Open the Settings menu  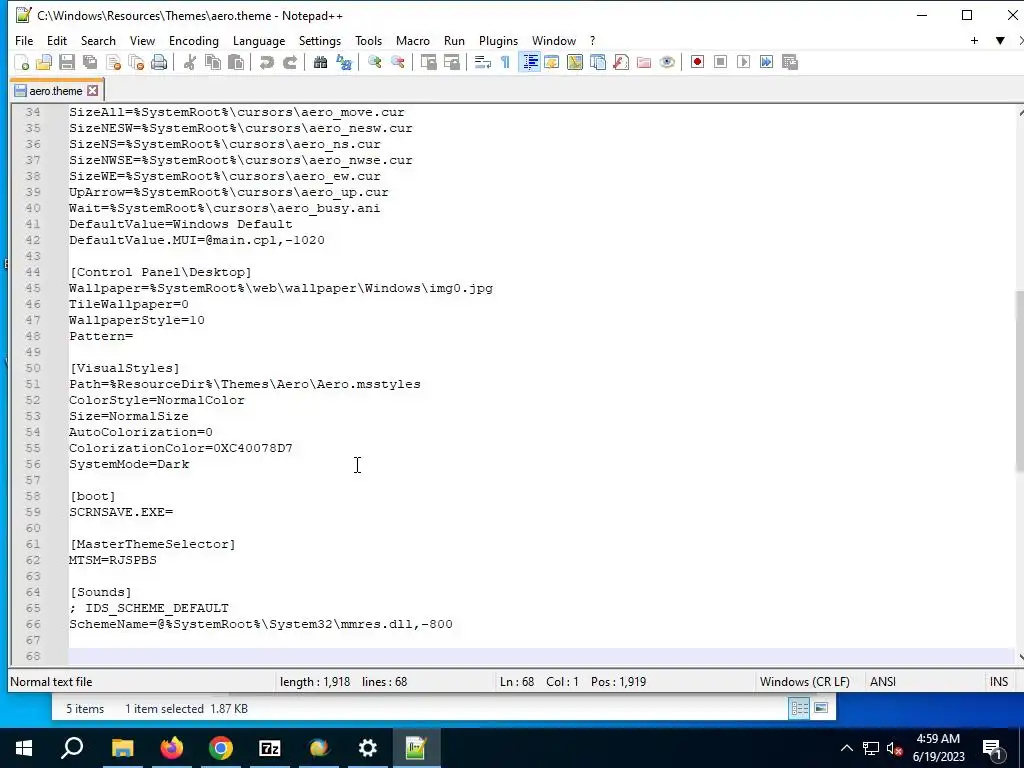pos(320,40)
